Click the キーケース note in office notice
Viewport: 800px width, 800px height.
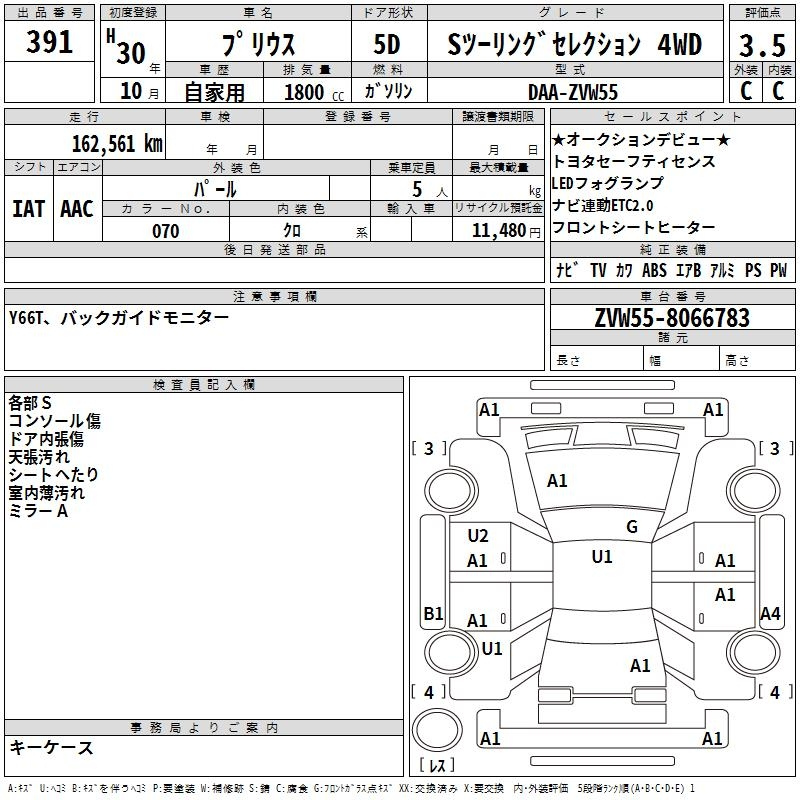(51, 747)
